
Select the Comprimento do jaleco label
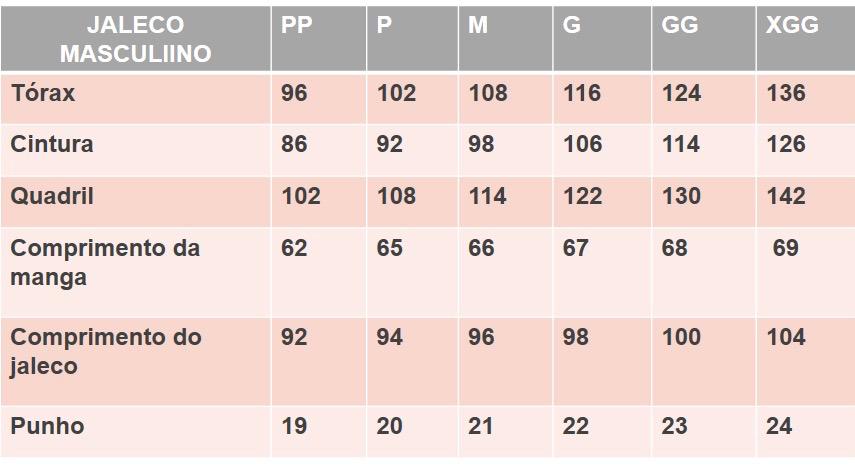(106, 352)
